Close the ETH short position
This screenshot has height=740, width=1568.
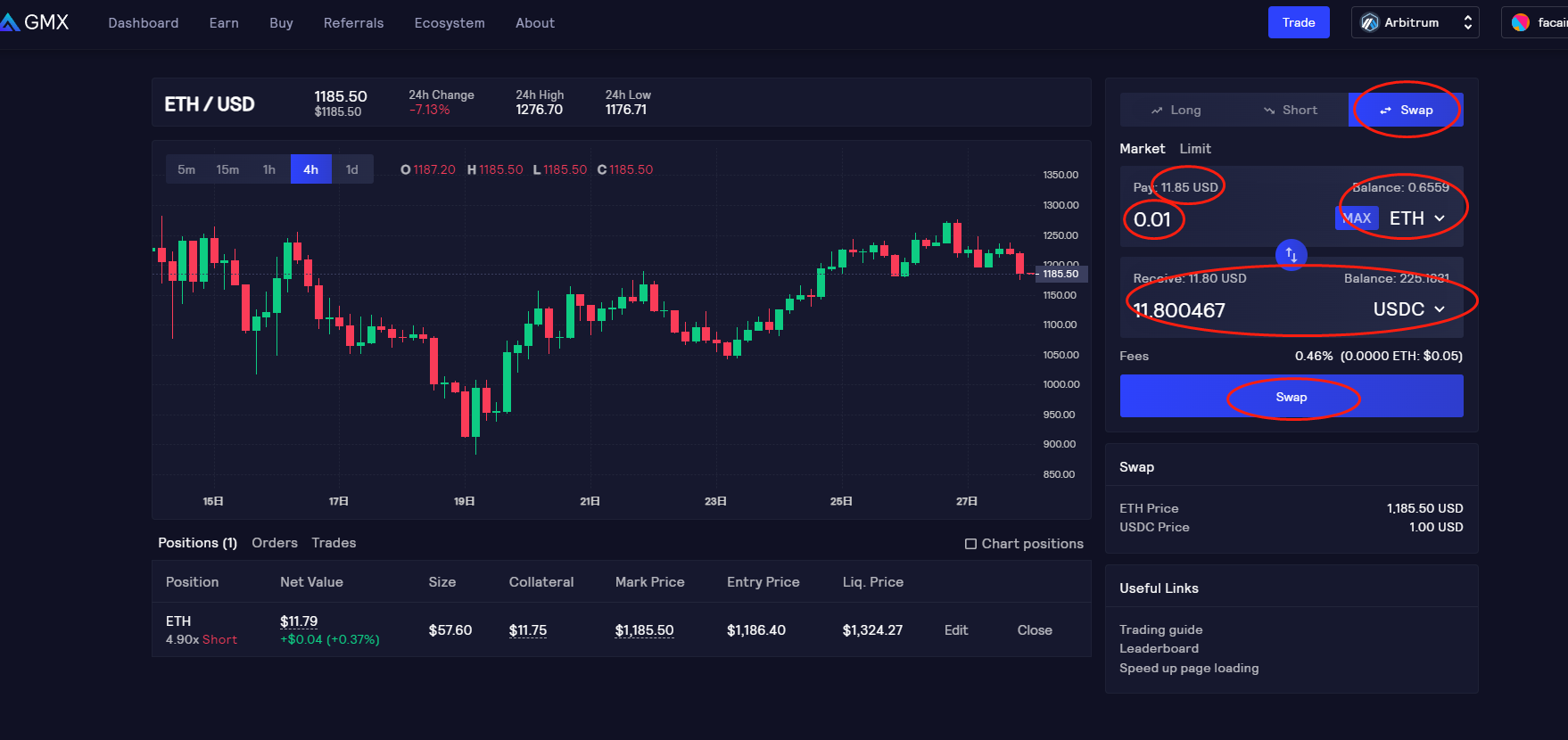point(1035,630)
